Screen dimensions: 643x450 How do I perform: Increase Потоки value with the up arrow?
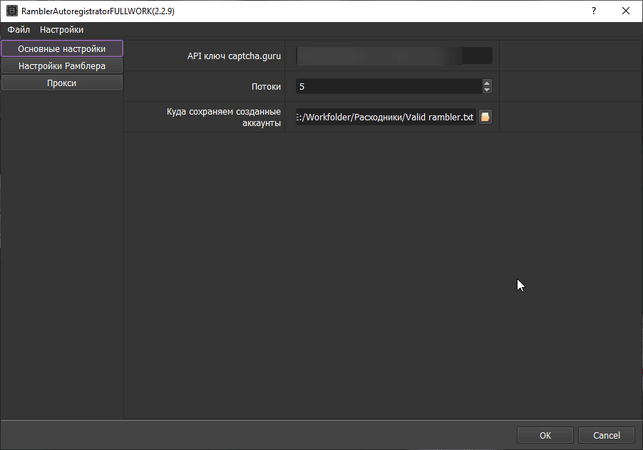(x=486, y=83)
